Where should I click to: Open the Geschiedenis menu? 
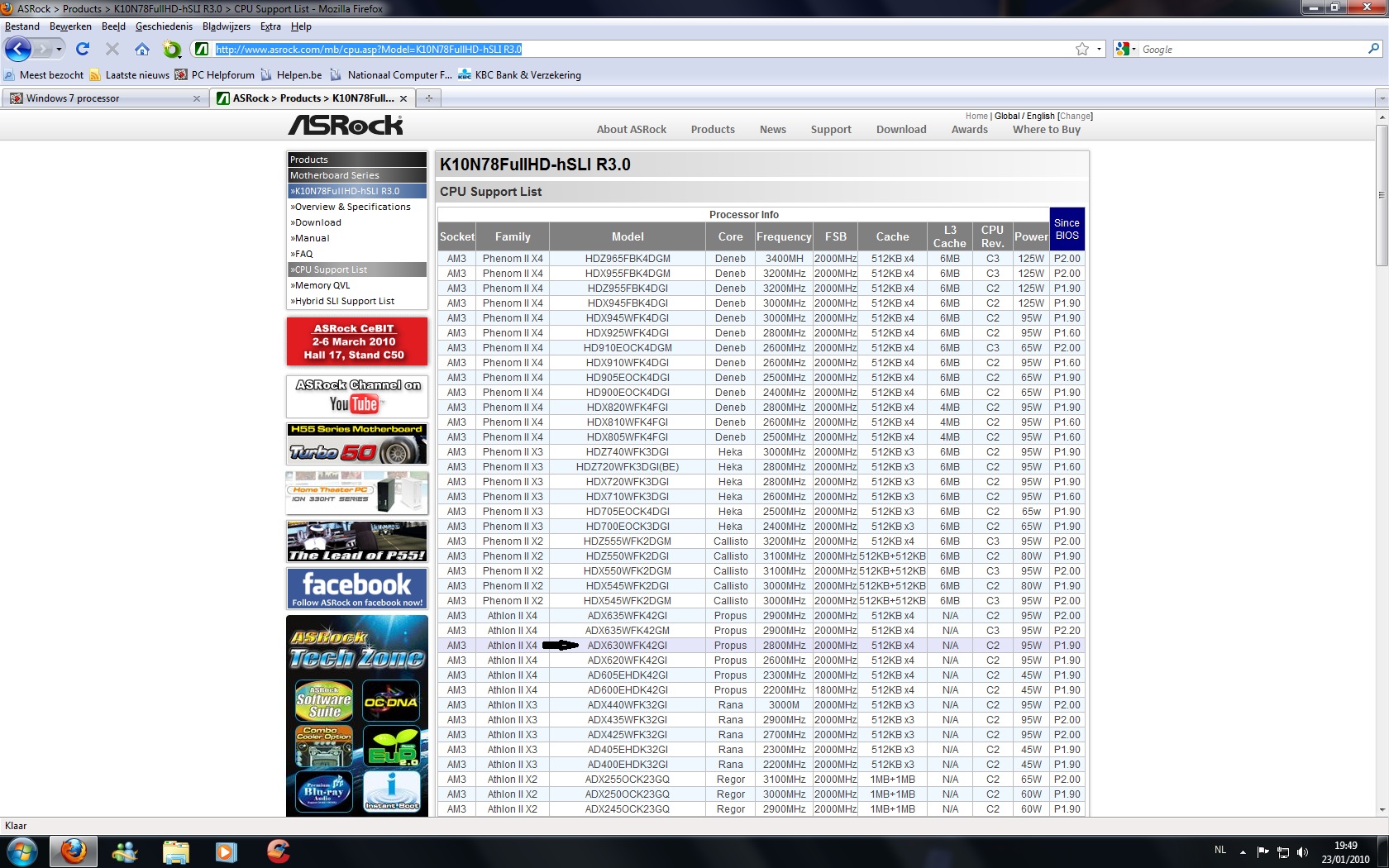pos(164,26)
